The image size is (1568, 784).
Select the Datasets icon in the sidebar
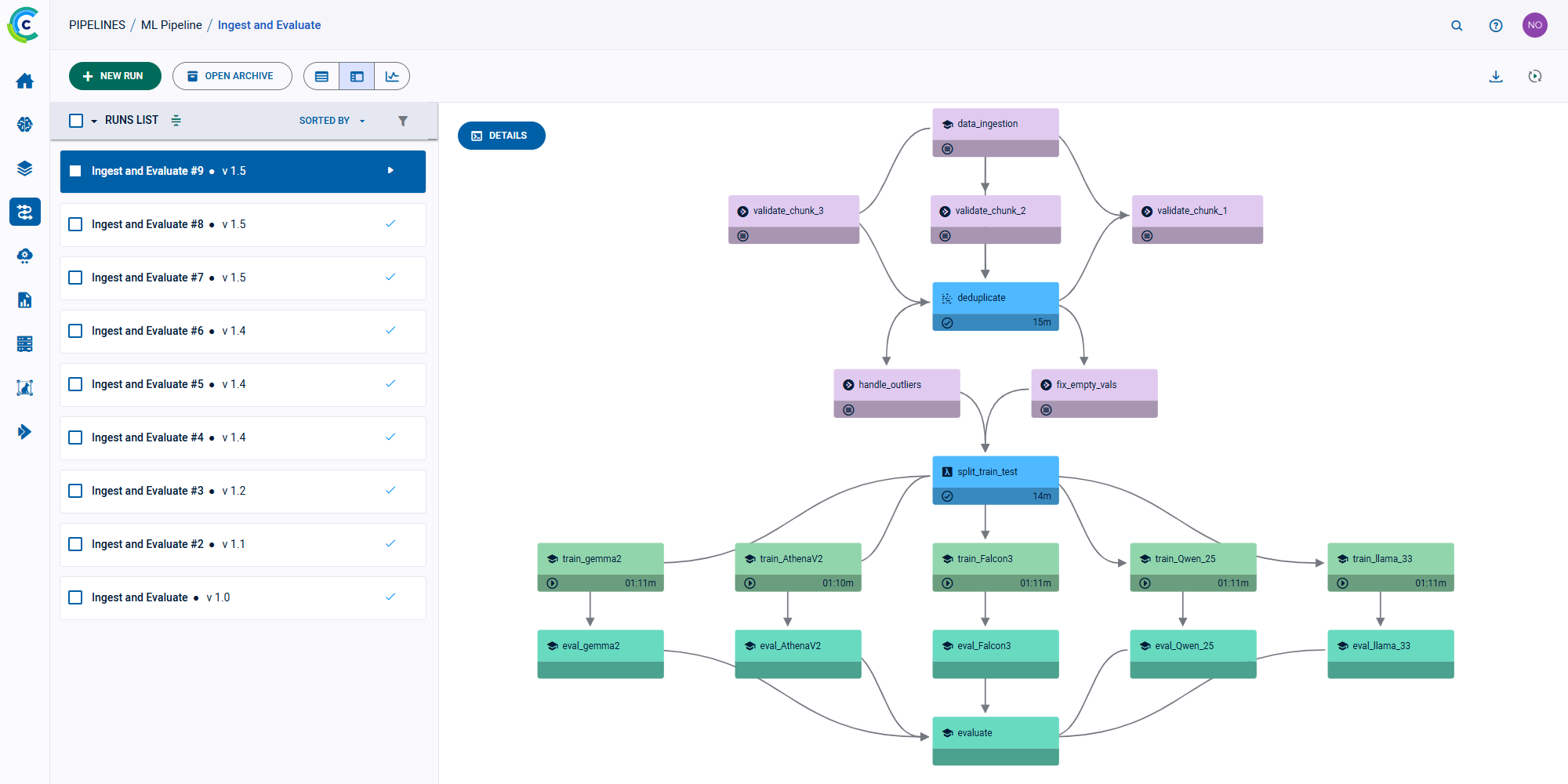click(x=24, y=168)
